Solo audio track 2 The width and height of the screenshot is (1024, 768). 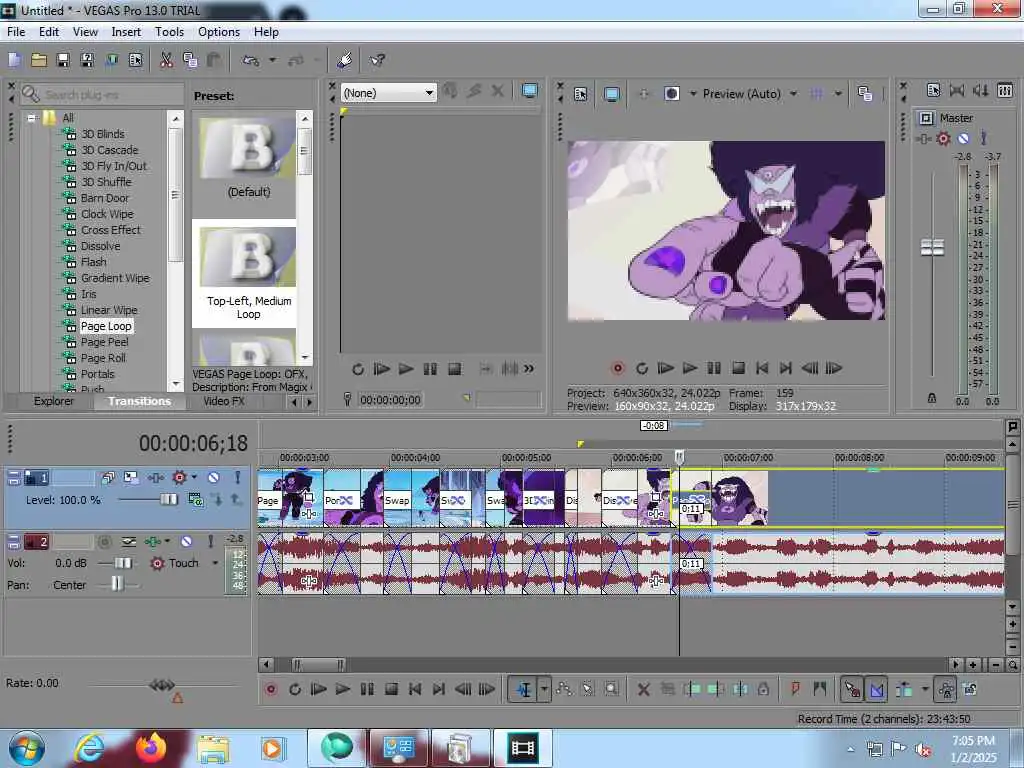pyautogui.click(x=210, y=541)
